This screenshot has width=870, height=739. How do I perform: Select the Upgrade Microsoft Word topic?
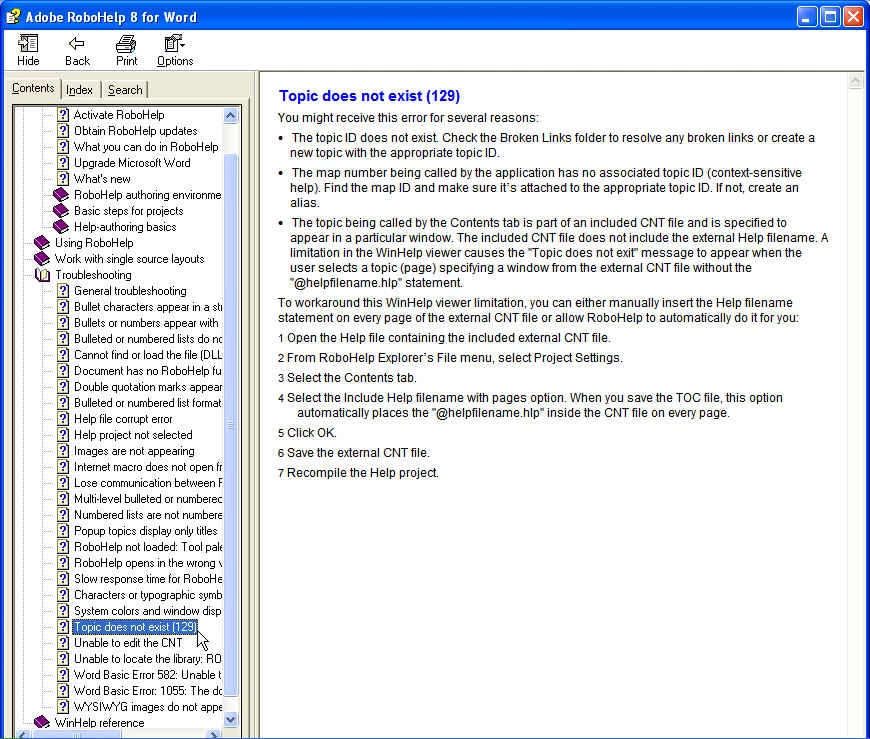coord(132,163)
